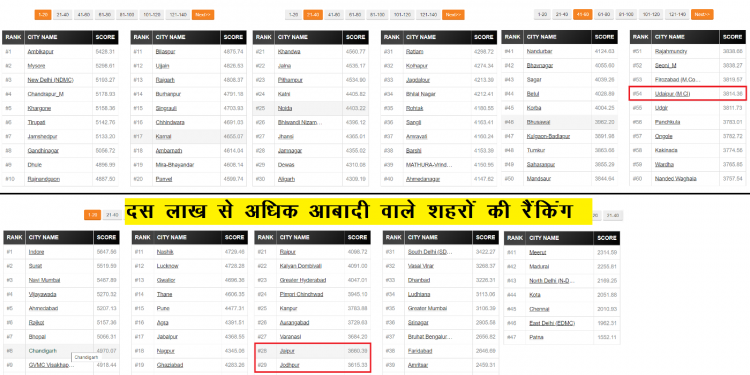The image size is (750, 375).
Task: Open the Wardha city link
Action: point(664,165)
